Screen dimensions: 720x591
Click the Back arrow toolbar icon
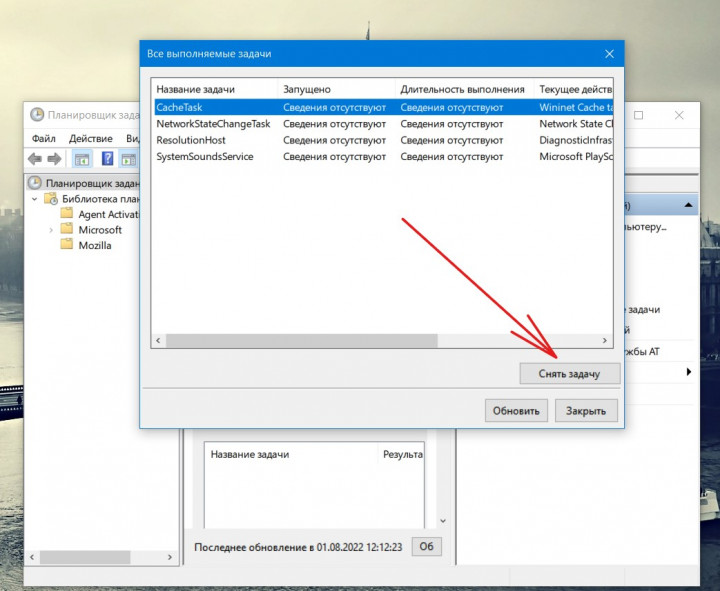(34, 159)
